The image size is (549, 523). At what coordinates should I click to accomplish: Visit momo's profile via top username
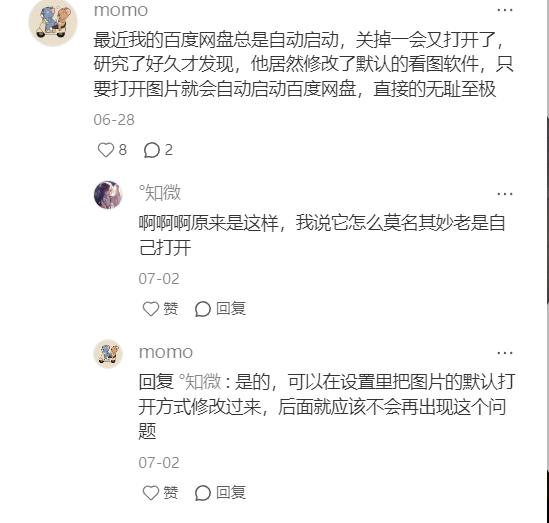pos(121,10)
